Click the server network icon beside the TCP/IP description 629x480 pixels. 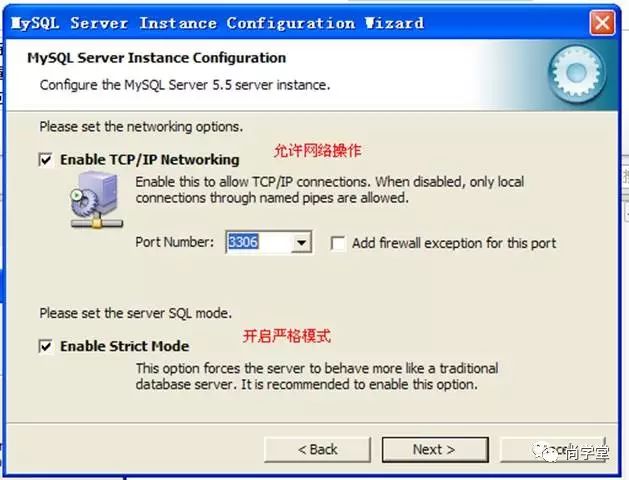(x=97, y=200)
